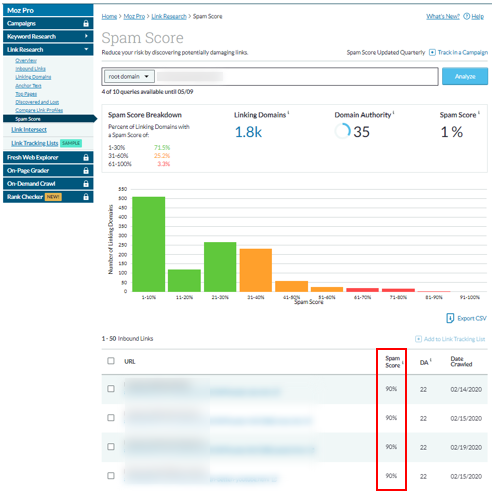Check the row crawled 02/19/2020
Screen dimensions: 494x501
pyautogui.click(x=111, y=447)
